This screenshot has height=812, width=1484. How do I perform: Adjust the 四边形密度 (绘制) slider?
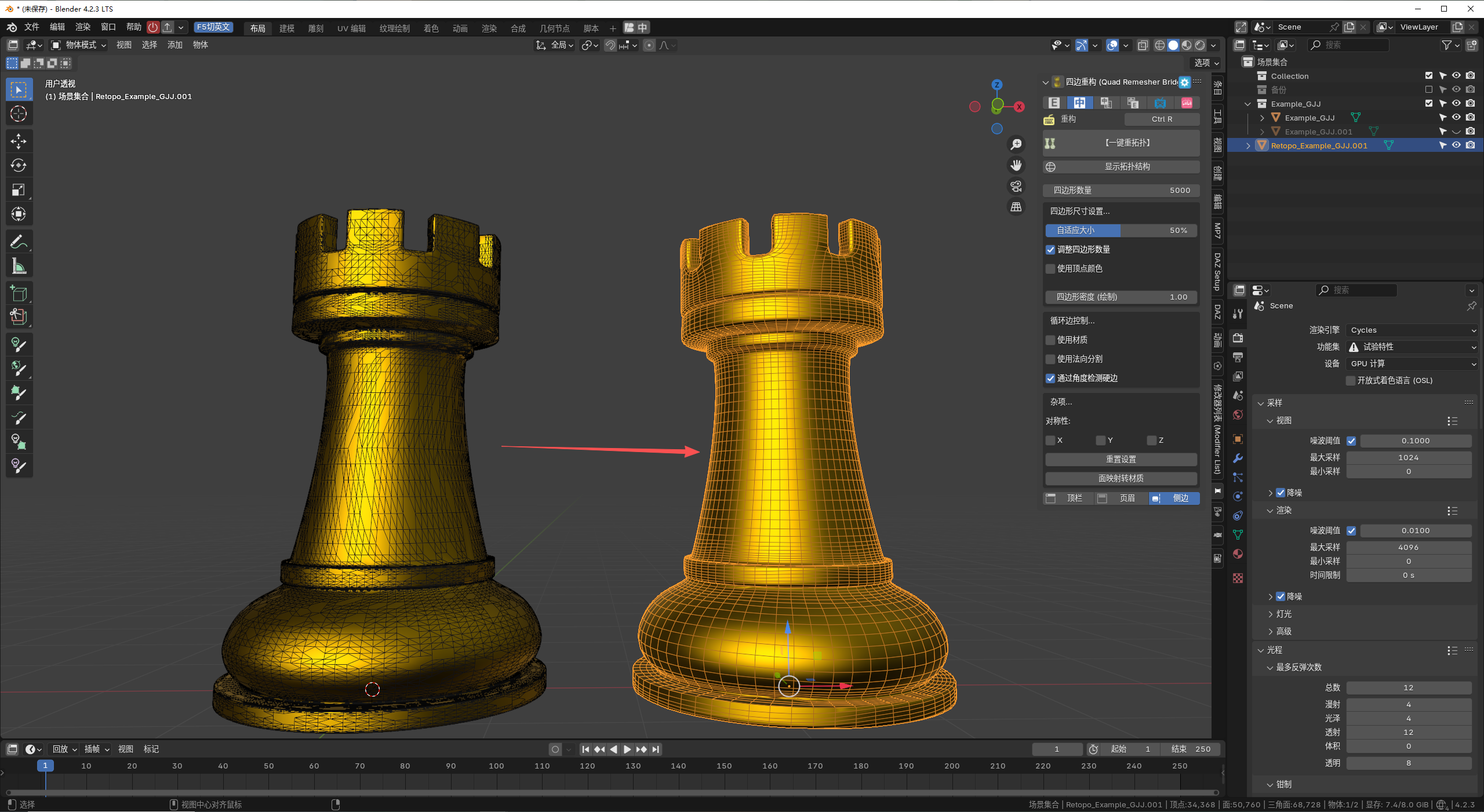click(1121, 297)
